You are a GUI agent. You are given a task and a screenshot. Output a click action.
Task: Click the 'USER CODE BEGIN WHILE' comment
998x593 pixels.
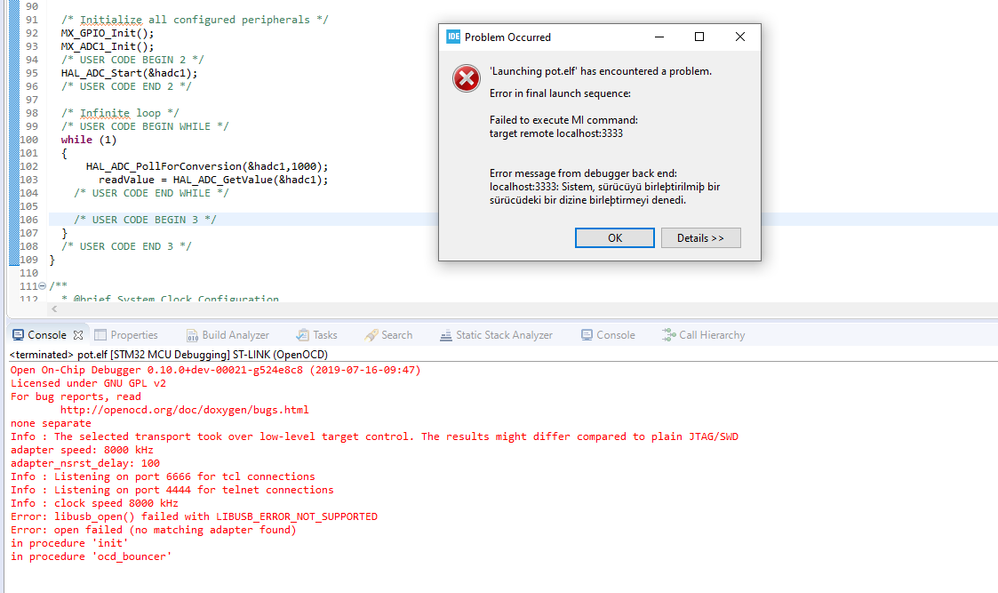coord(144,127)
